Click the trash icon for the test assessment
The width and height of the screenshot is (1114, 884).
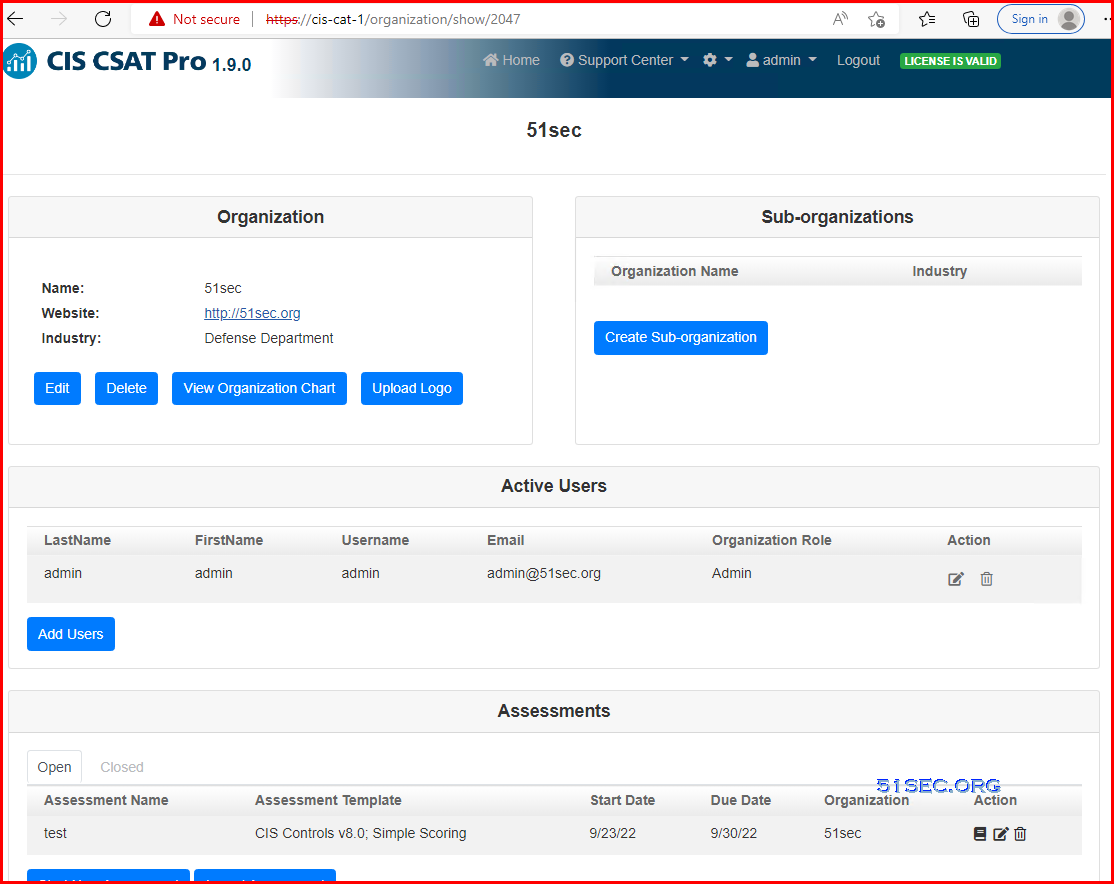point(1020,834)
